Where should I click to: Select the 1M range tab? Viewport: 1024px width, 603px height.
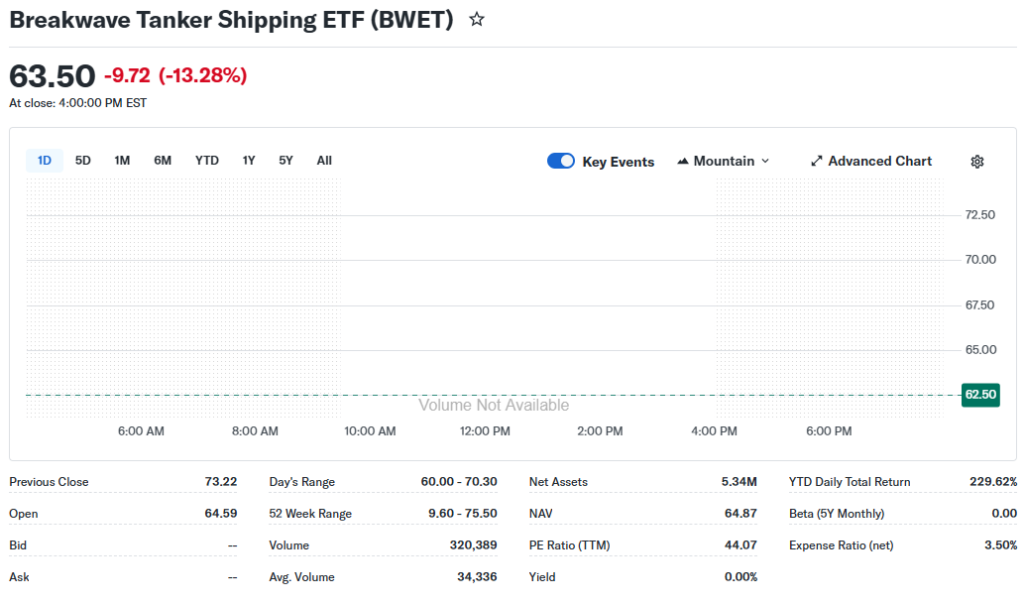pos(122,160)
